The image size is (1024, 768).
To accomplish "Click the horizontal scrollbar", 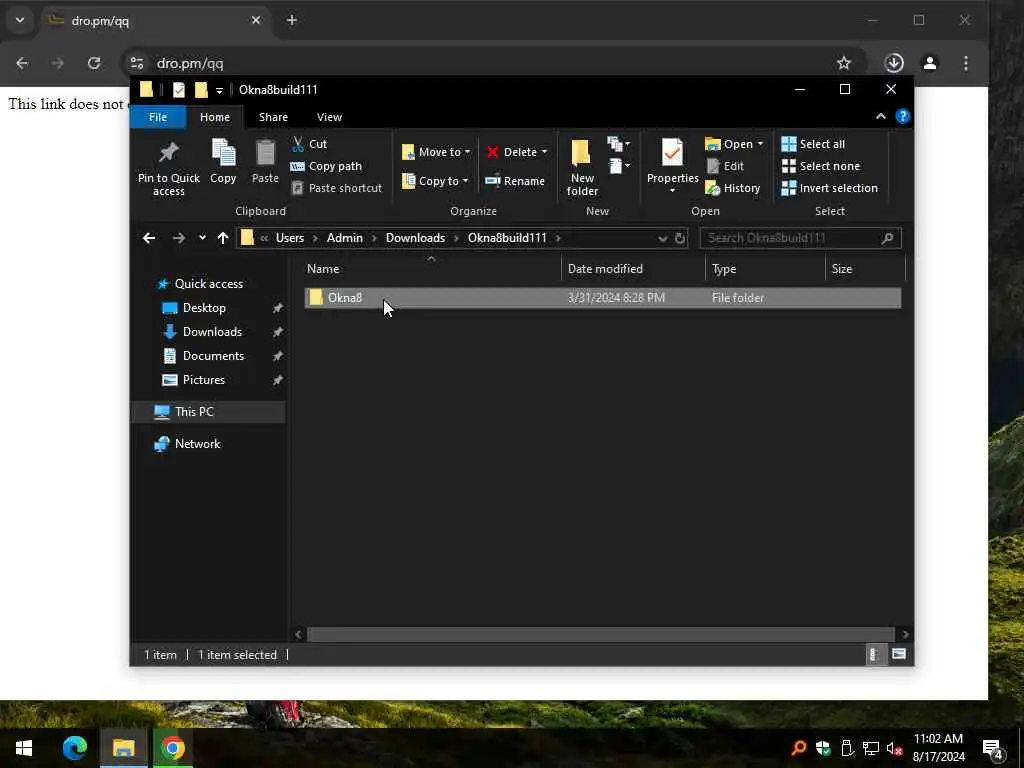I will 600,635.
